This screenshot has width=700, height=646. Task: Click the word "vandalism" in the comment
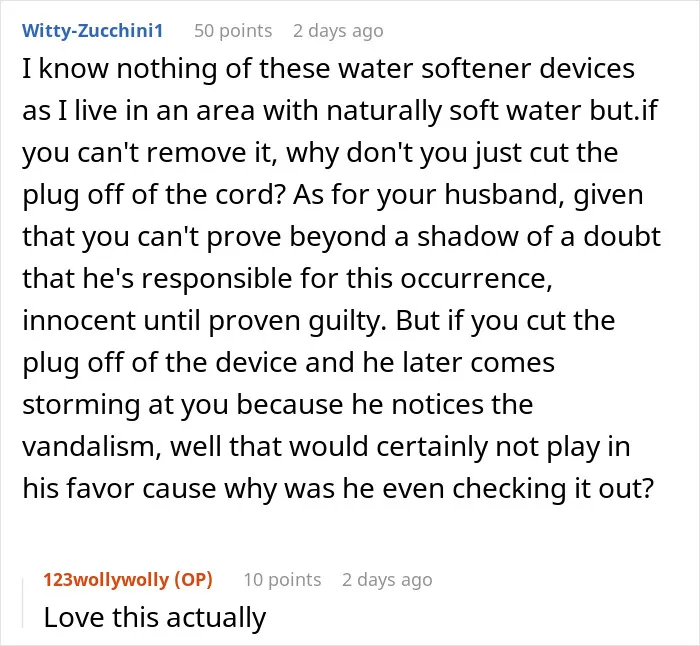click(91, 446)
